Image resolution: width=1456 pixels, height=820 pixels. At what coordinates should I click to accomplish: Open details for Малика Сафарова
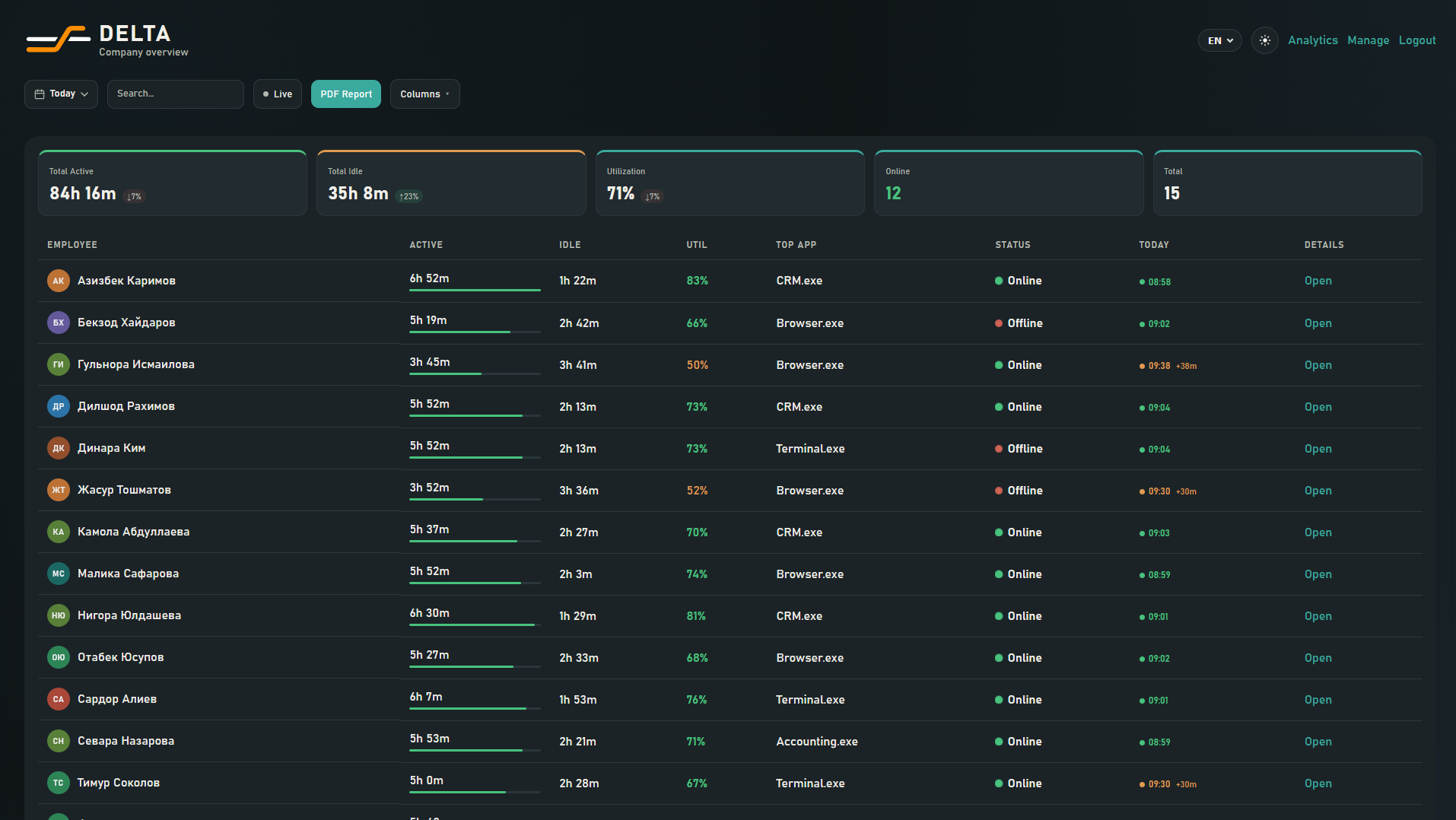(1318, 574)
